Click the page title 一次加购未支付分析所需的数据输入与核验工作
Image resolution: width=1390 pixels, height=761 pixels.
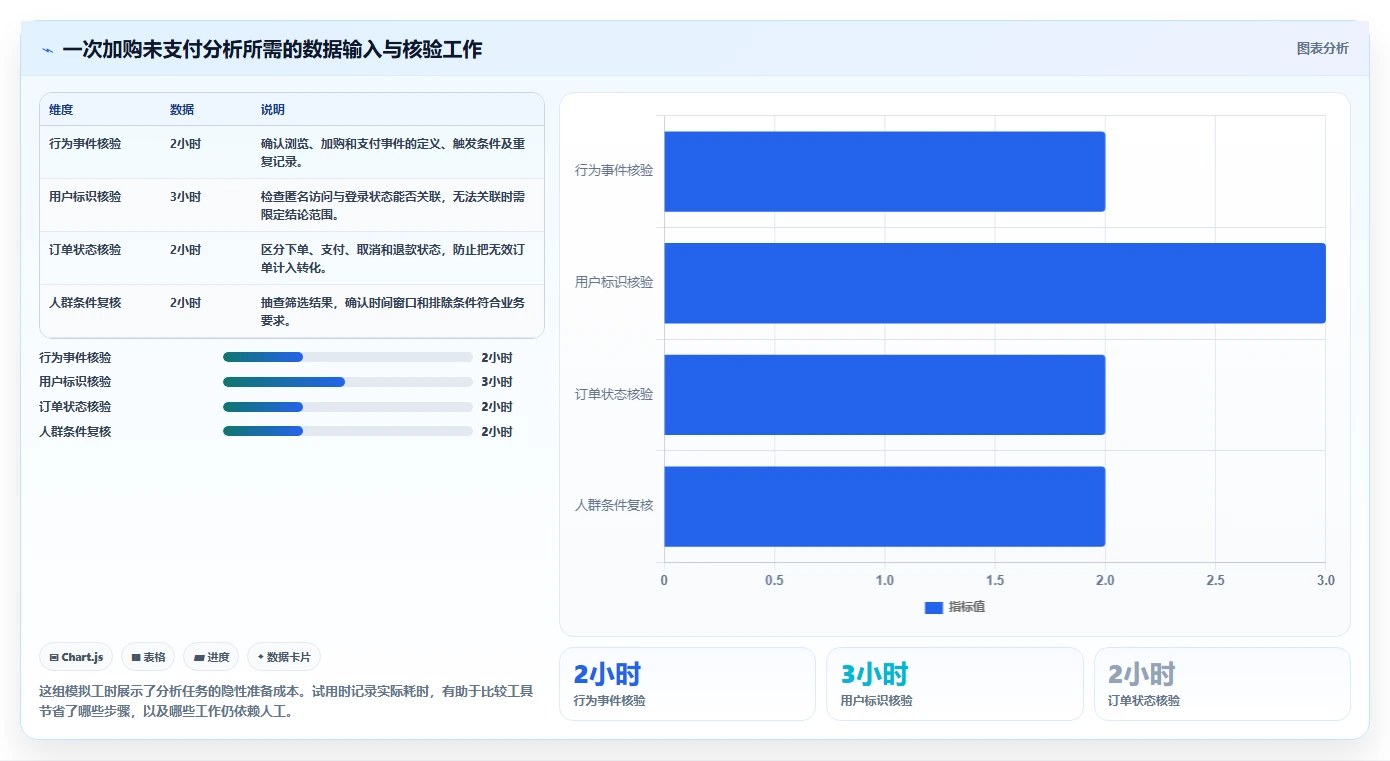tap(272, 49)
